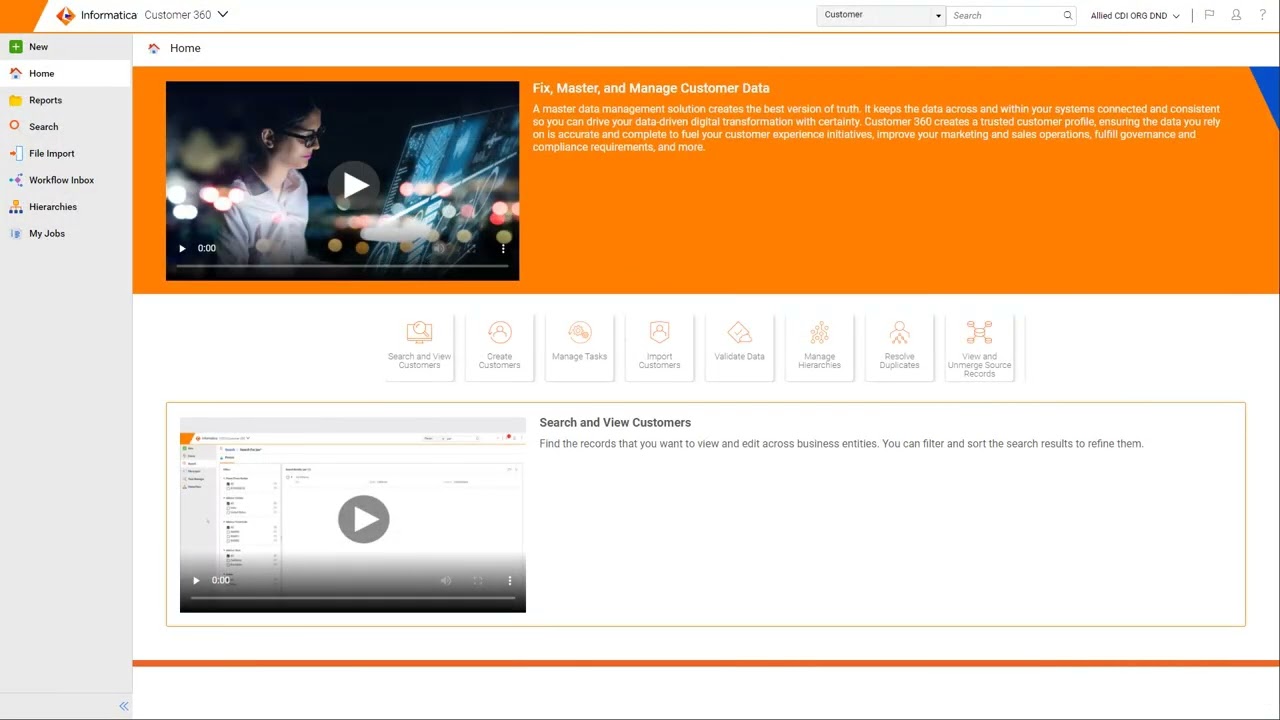Click the mute speaker on lower video
The height and width of the screenshot is (720, 1280).
coord(446,580)
